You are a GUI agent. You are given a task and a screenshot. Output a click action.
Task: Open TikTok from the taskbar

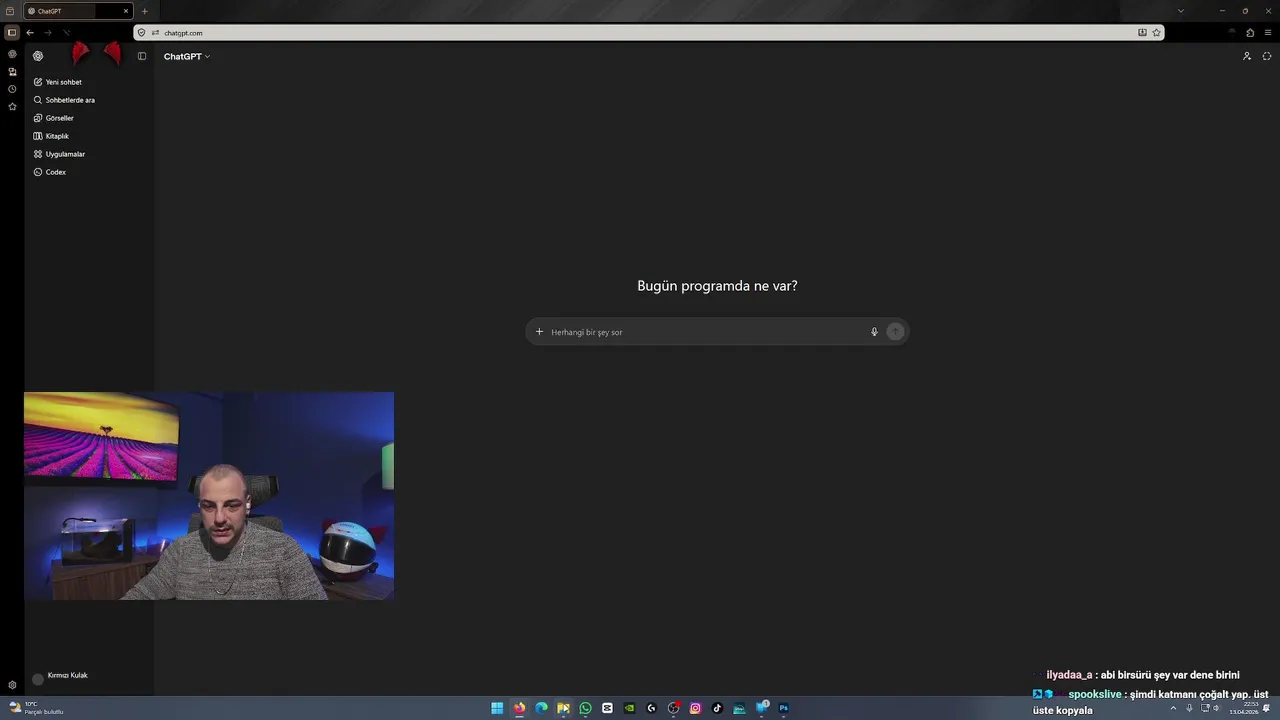tap(717, 708)
